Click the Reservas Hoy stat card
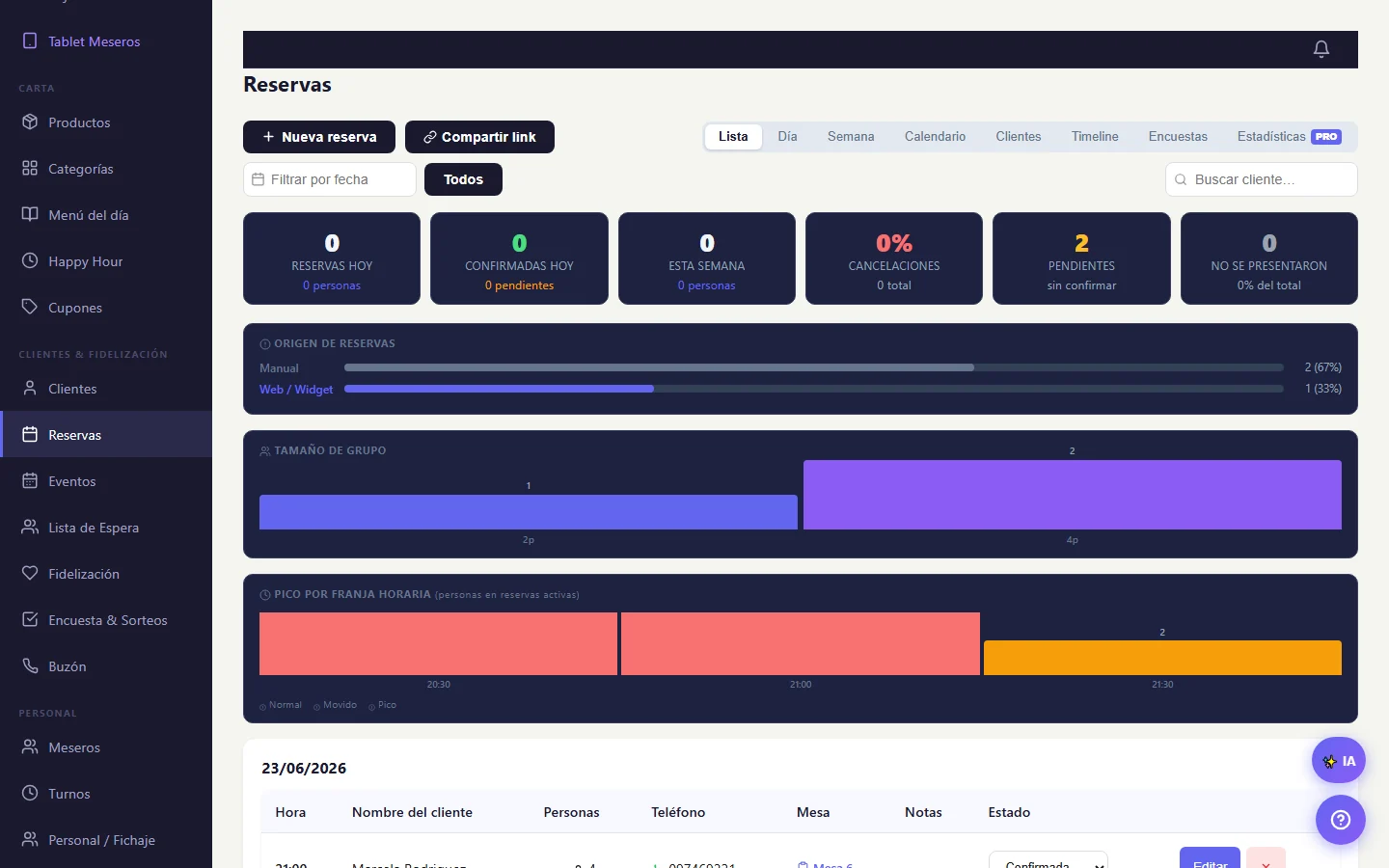1389x868 pixels. pos(332,258)
